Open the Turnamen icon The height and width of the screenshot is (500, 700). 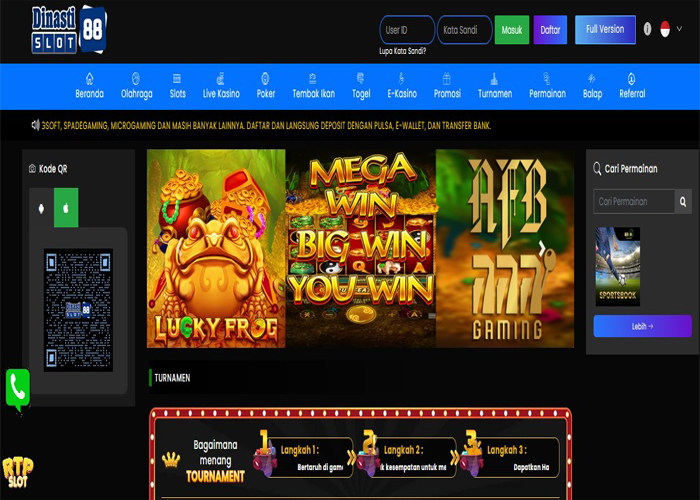494,79
